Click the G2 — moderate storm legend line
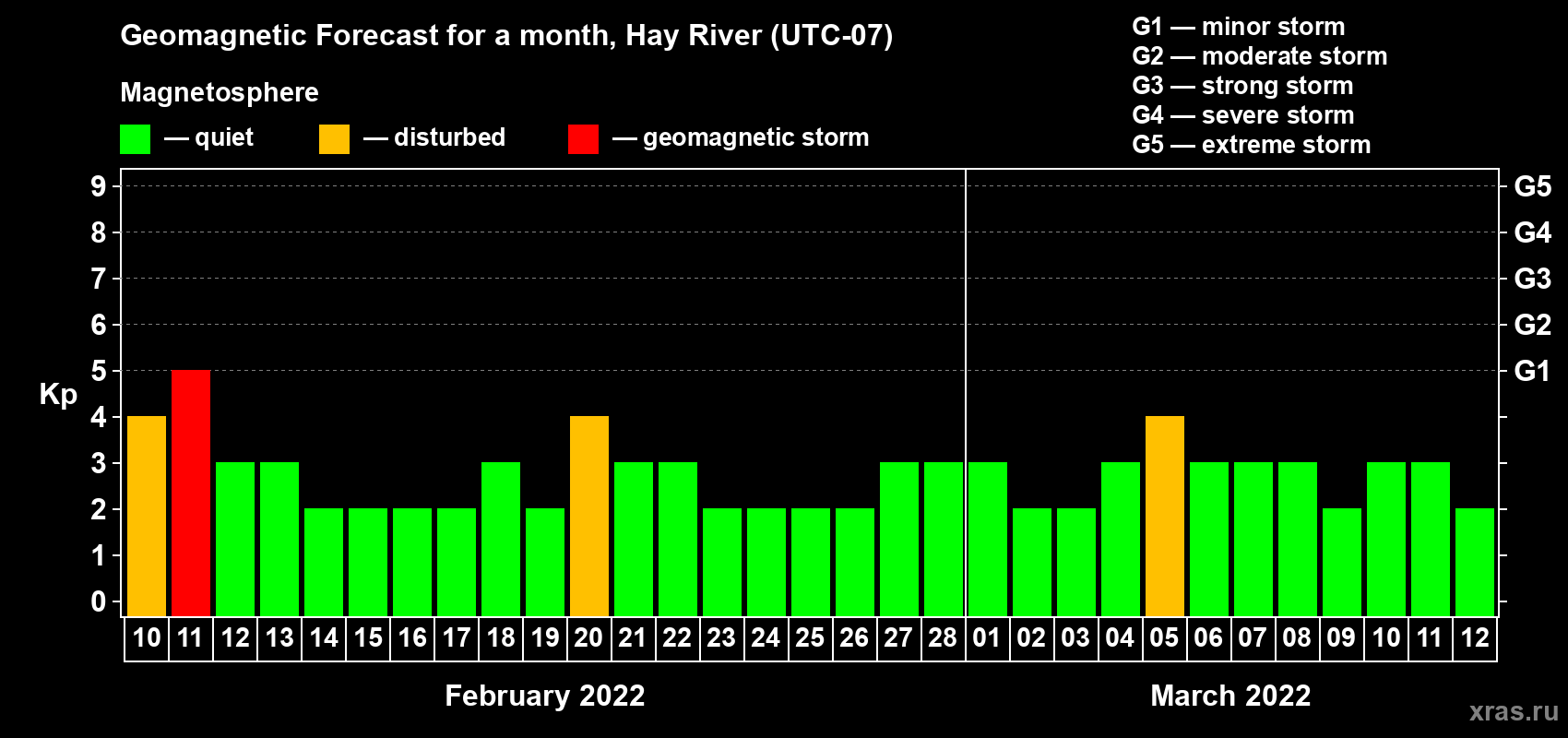 pos(1260,56)
